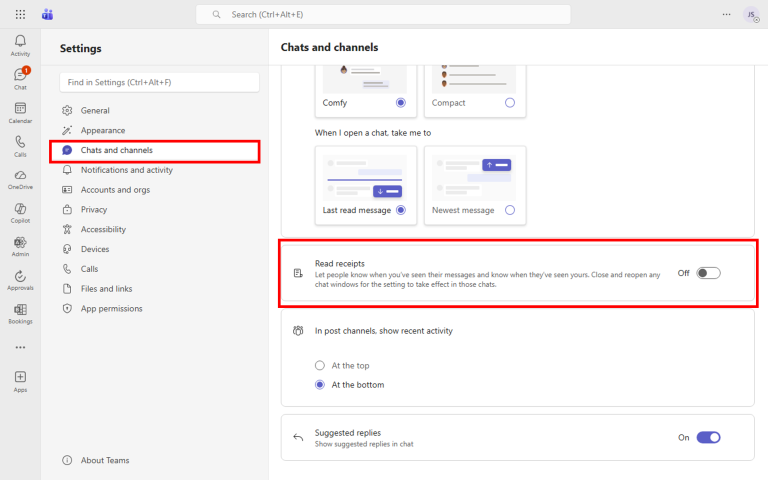The width and height of the screenshot is (768, 480).
Task: Open the profile account menu avatar
Action: coord(750,14)
